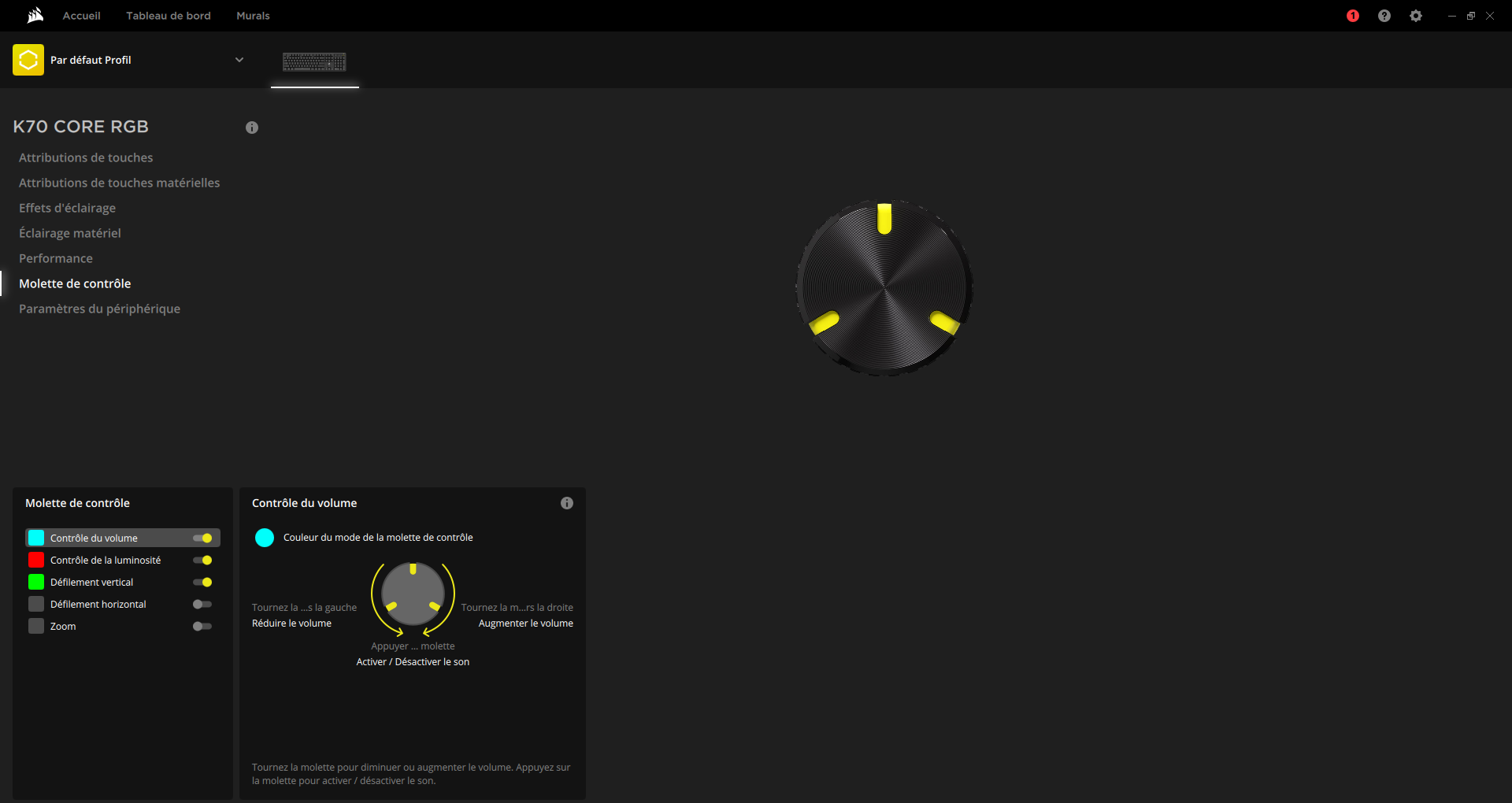Open Paramètres du périphérique section
The height and width of the screenshot is (803, 1512).
(100, 309)
